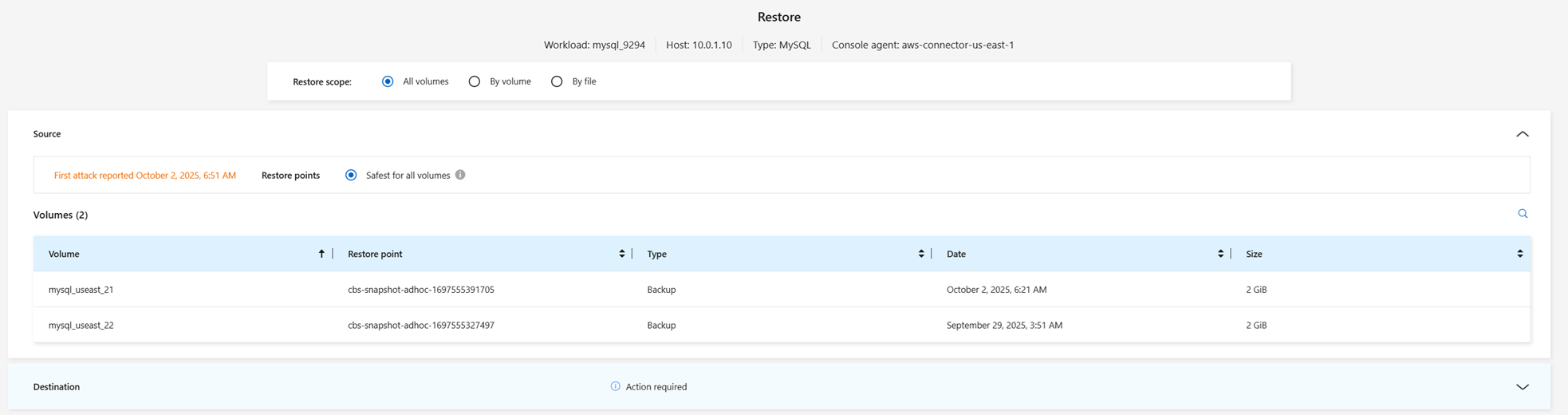Expand the Destination section chevron
Image resolution: width=1568 pixels, height=415 pixels.
pos(1522,387)
